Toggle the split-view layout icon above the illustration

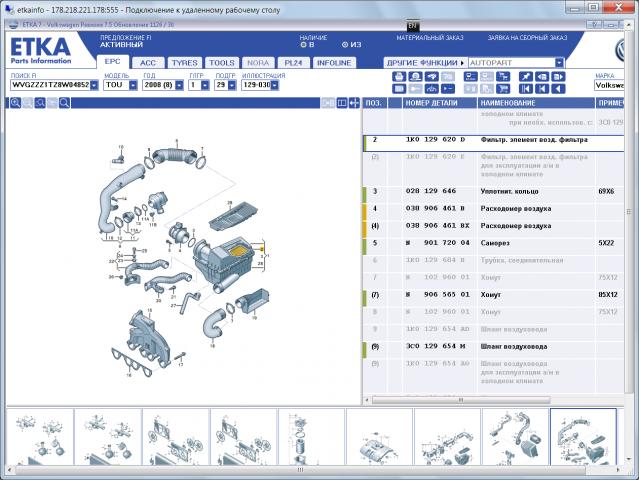click(342, 103)
